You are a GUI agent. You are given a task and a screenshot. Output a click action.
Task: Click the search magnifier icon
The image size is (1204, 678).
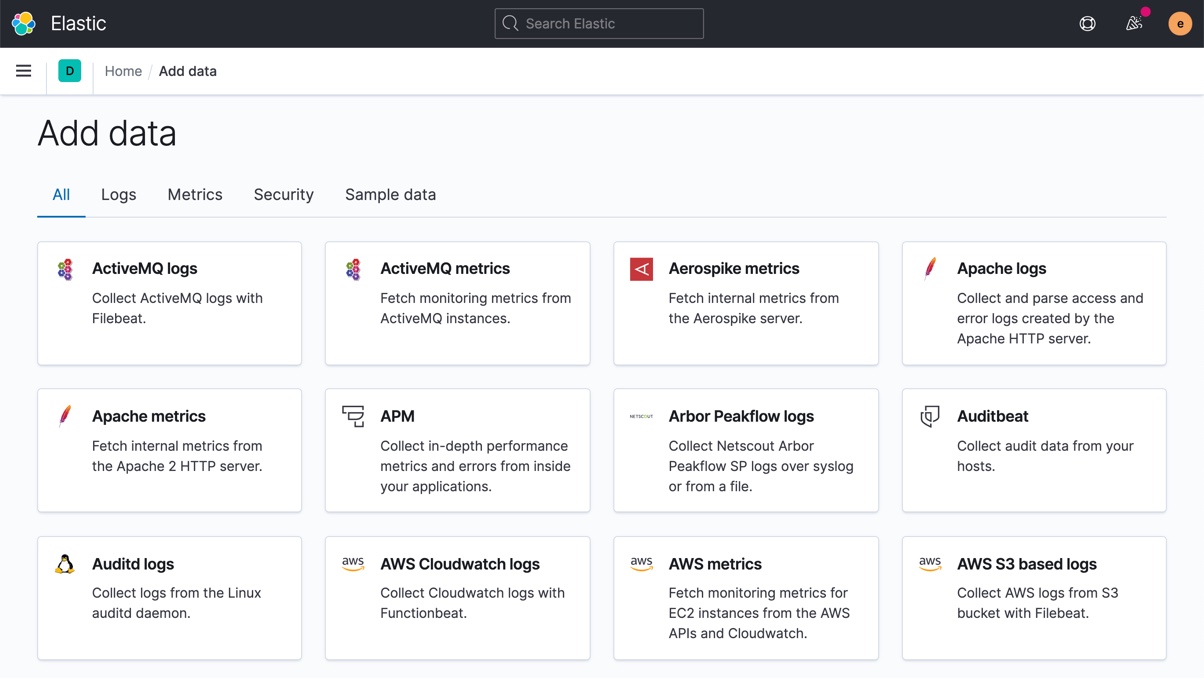[x=511, y=23]
